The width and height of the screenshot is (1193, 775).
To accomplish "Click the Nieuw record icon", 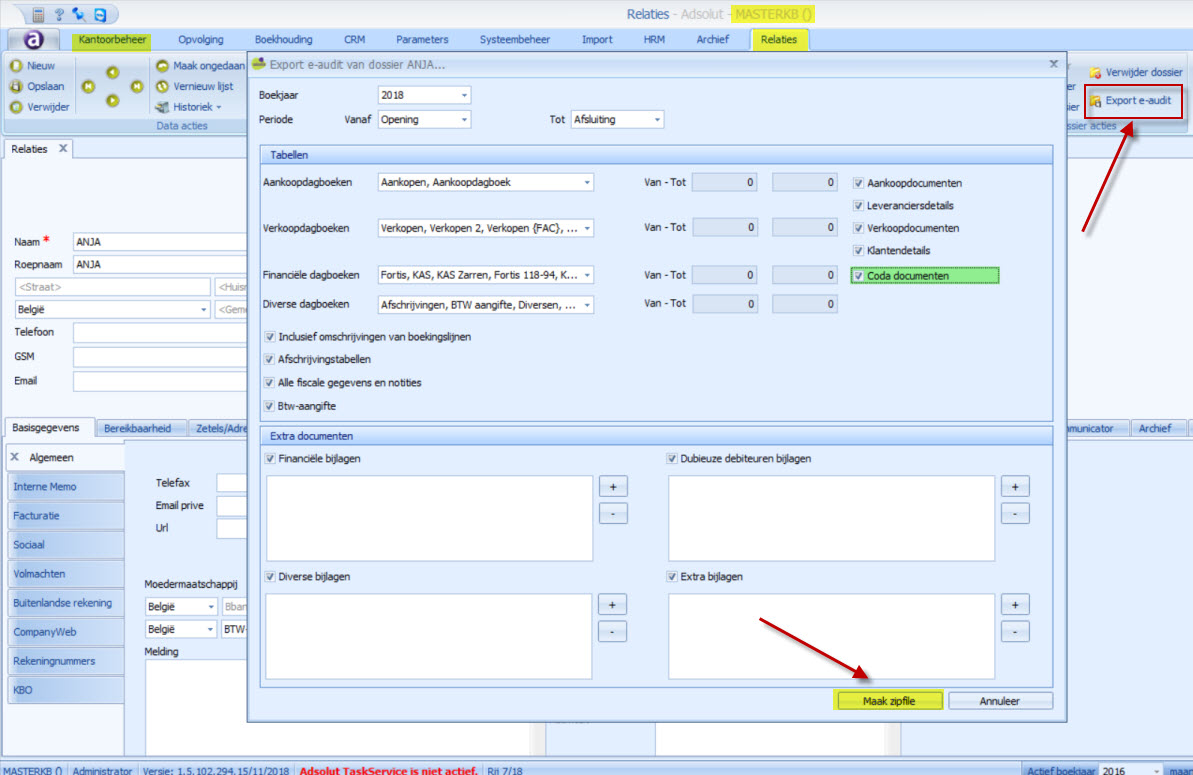I will (16, 65).
